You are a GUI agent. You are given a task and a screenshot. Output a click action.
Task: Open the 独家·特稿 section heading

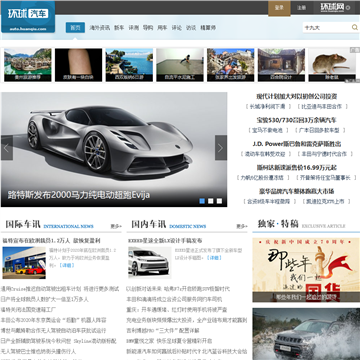point(278,224)
